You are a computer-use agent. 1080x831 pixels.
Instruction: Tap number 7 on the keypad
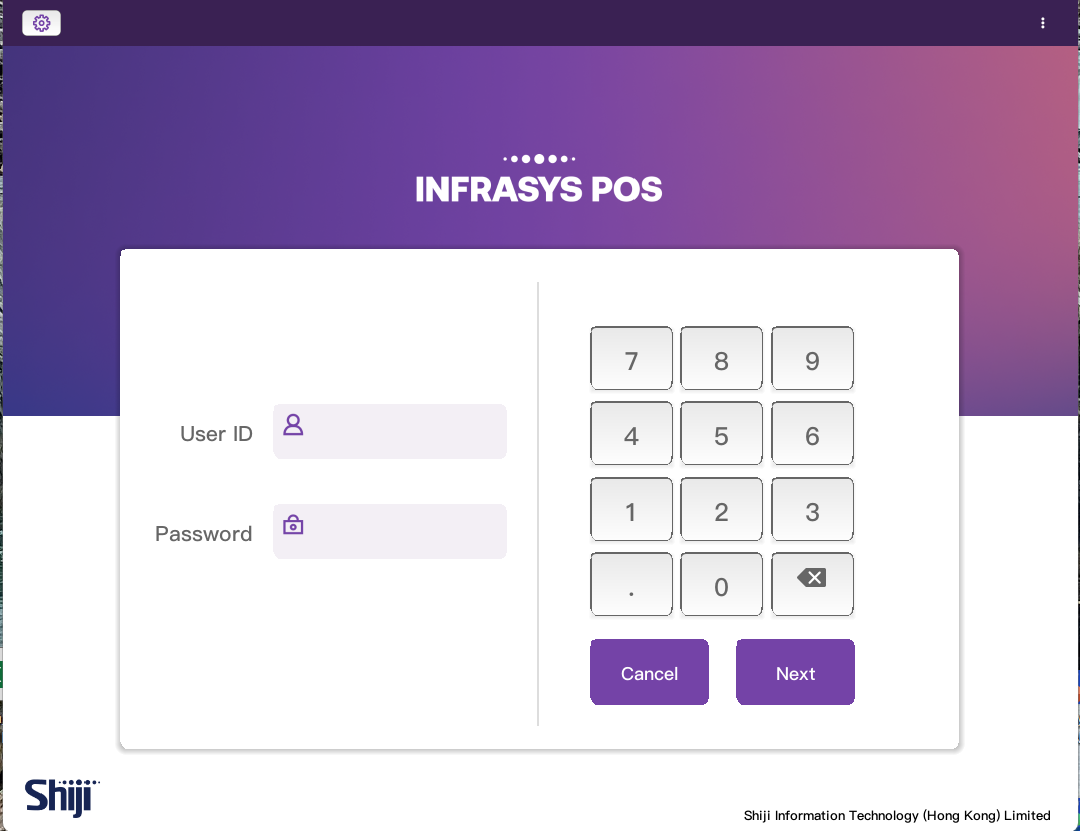[631, 359]
